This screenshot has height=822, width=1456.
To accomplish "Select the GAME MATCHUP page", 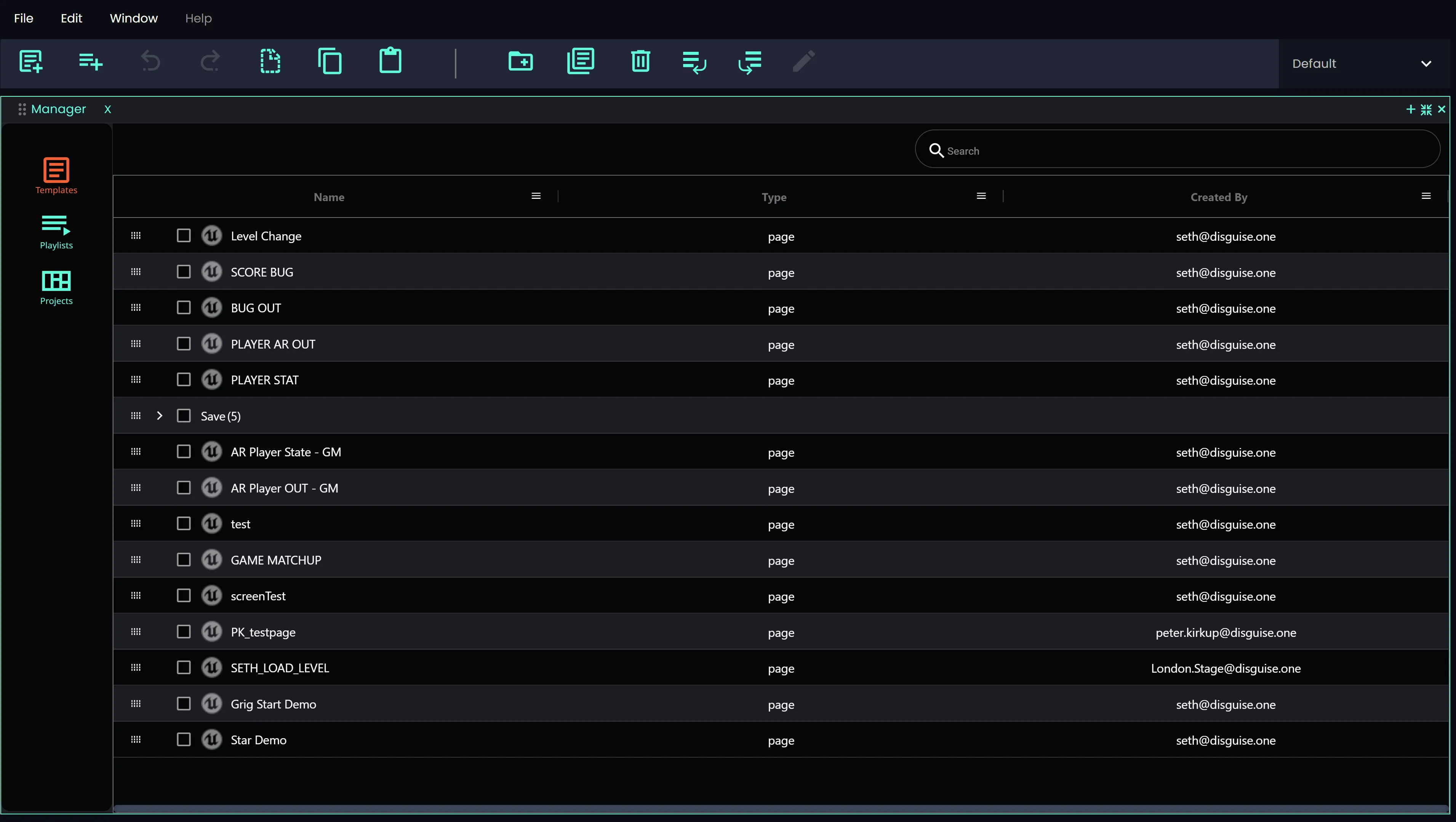I will click(x=275, y=560).
